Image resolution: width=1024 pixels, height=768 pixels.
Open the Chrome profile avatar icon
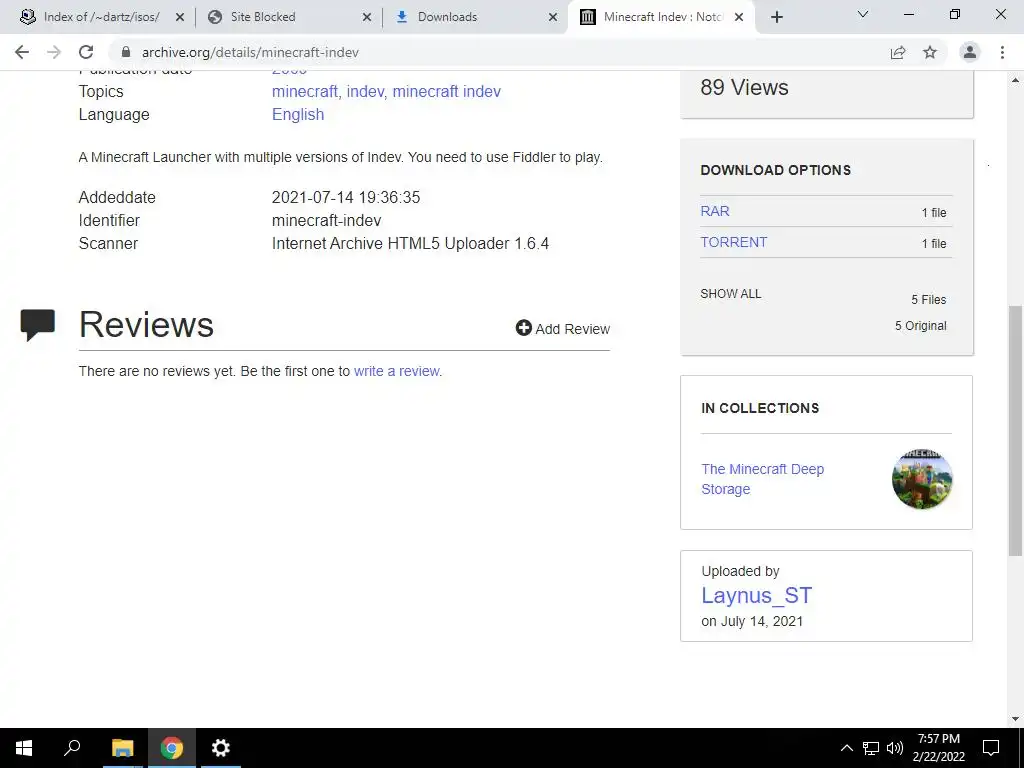[970, 52]
